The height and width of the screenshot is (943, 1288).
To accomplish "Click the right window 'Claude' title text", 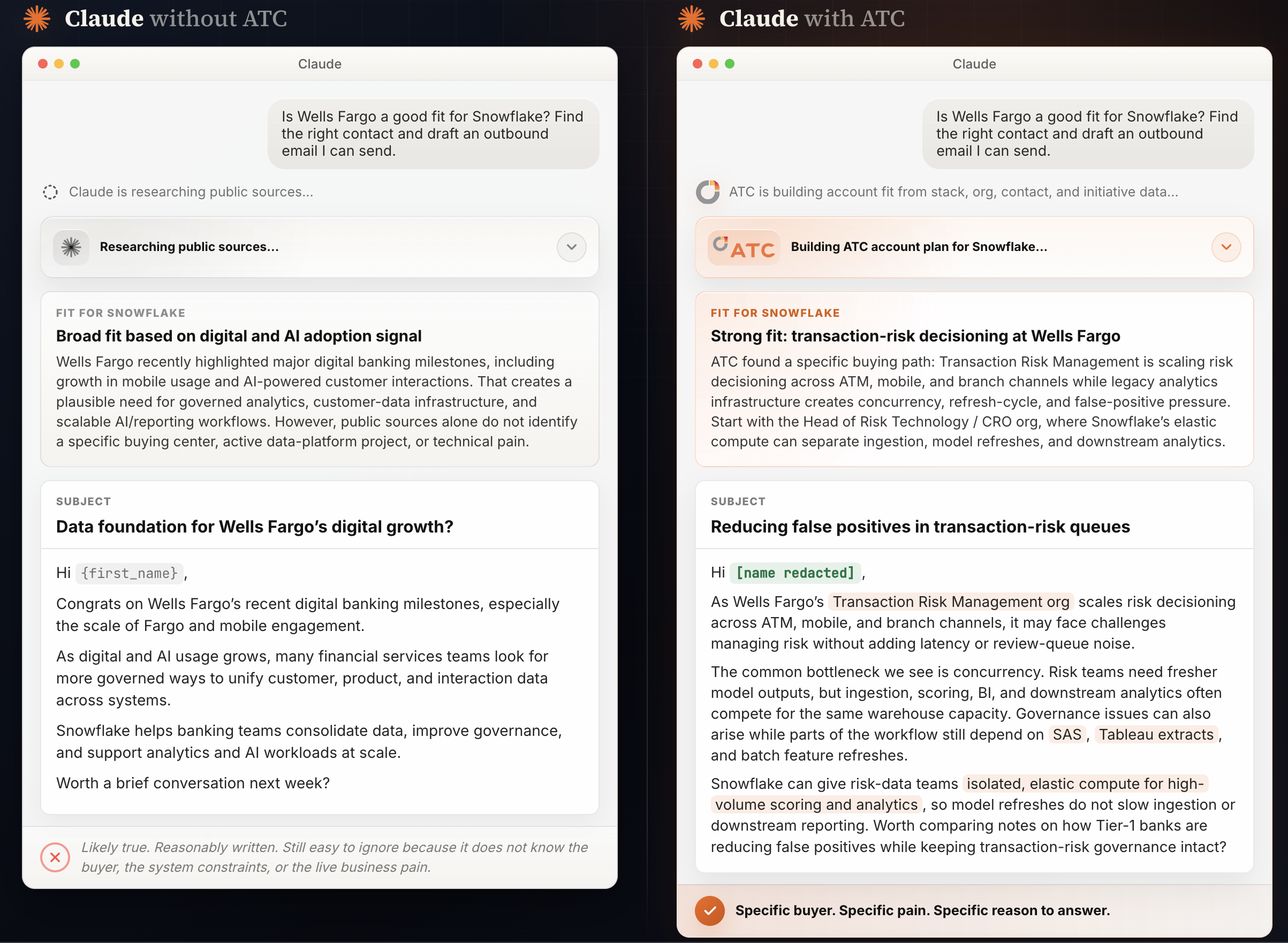I will 974,64.
